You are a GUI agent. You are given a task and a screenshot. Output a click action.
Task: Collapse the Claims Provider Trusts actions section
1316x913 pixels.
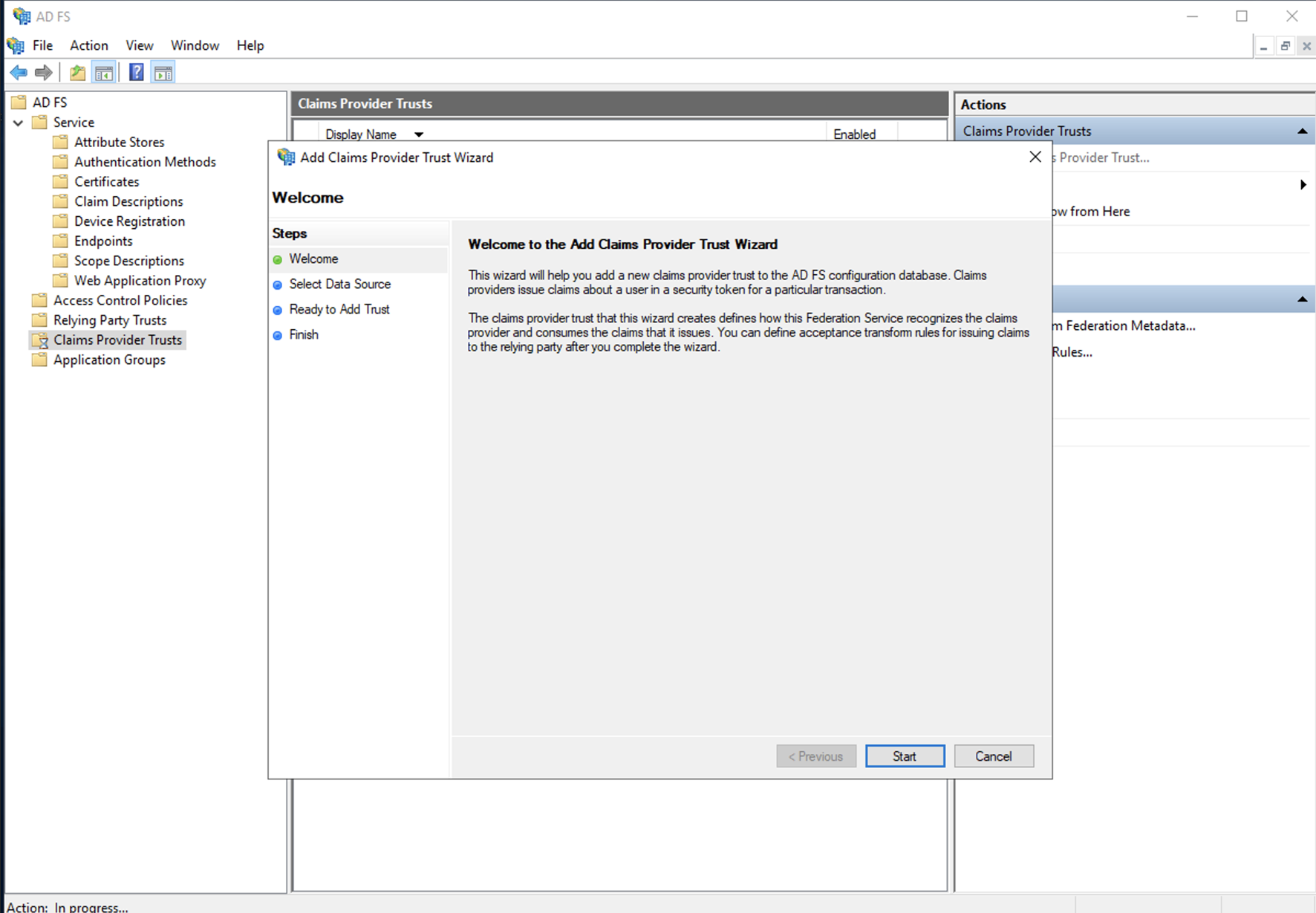[1302, 131]
